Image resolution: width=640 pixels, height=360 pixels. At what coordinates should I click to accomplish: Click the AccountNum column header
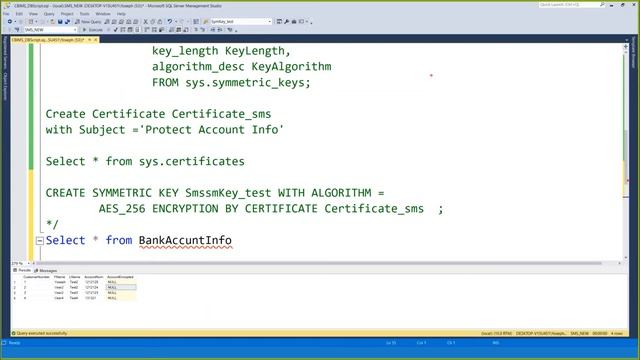click(x=93, y=277)
